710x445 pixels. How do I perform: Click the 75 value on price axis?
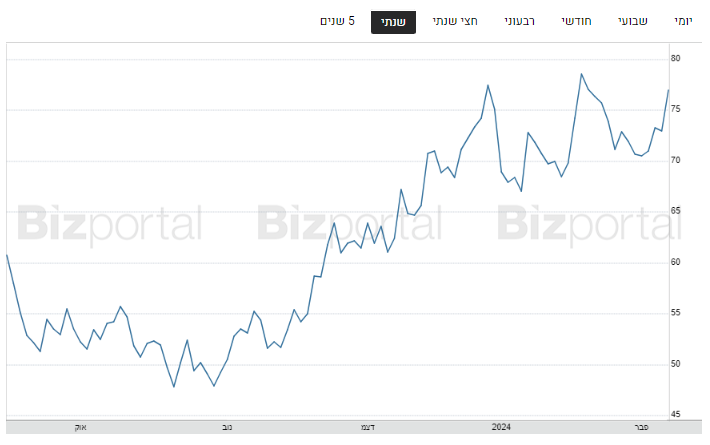tap(676, 109)
